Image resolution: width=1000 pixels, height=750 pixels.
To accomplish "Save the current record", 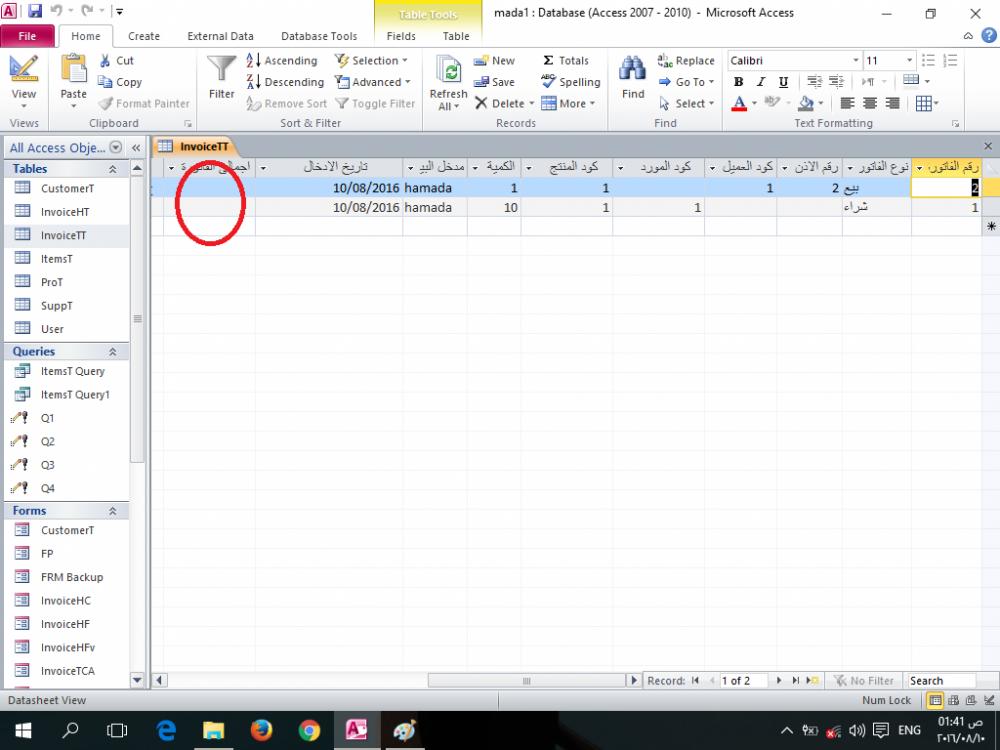I will point(494,82).
